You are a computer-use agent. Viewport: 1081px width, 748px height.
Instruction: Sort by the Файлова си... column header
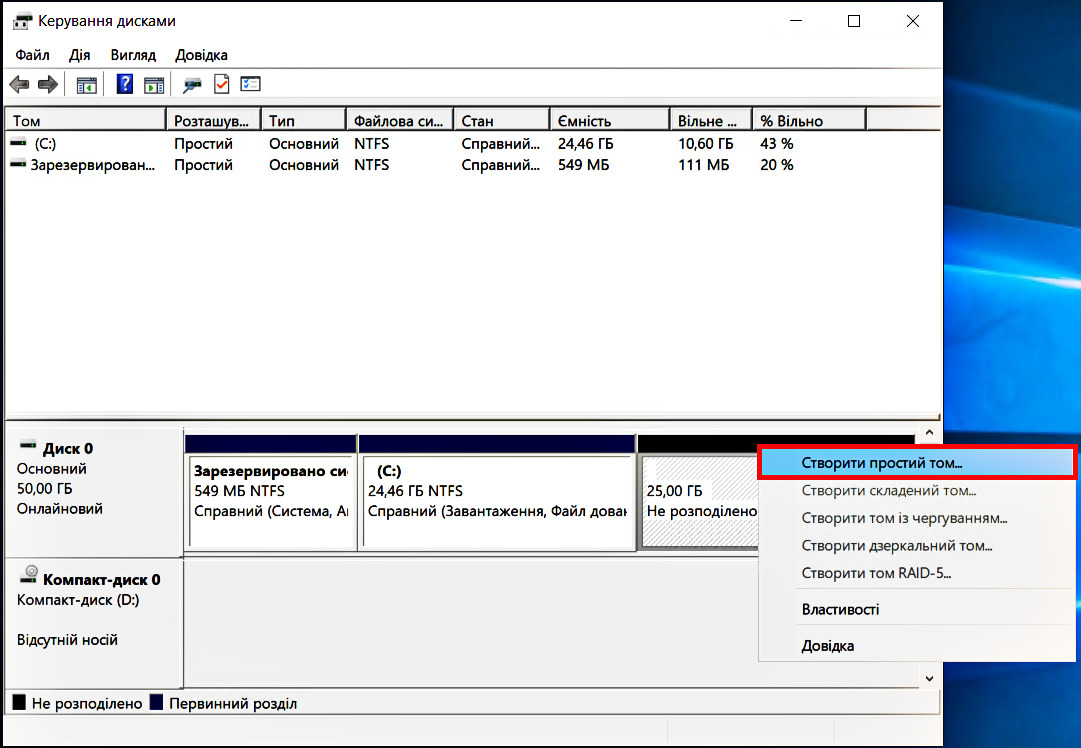coord(400,121)
